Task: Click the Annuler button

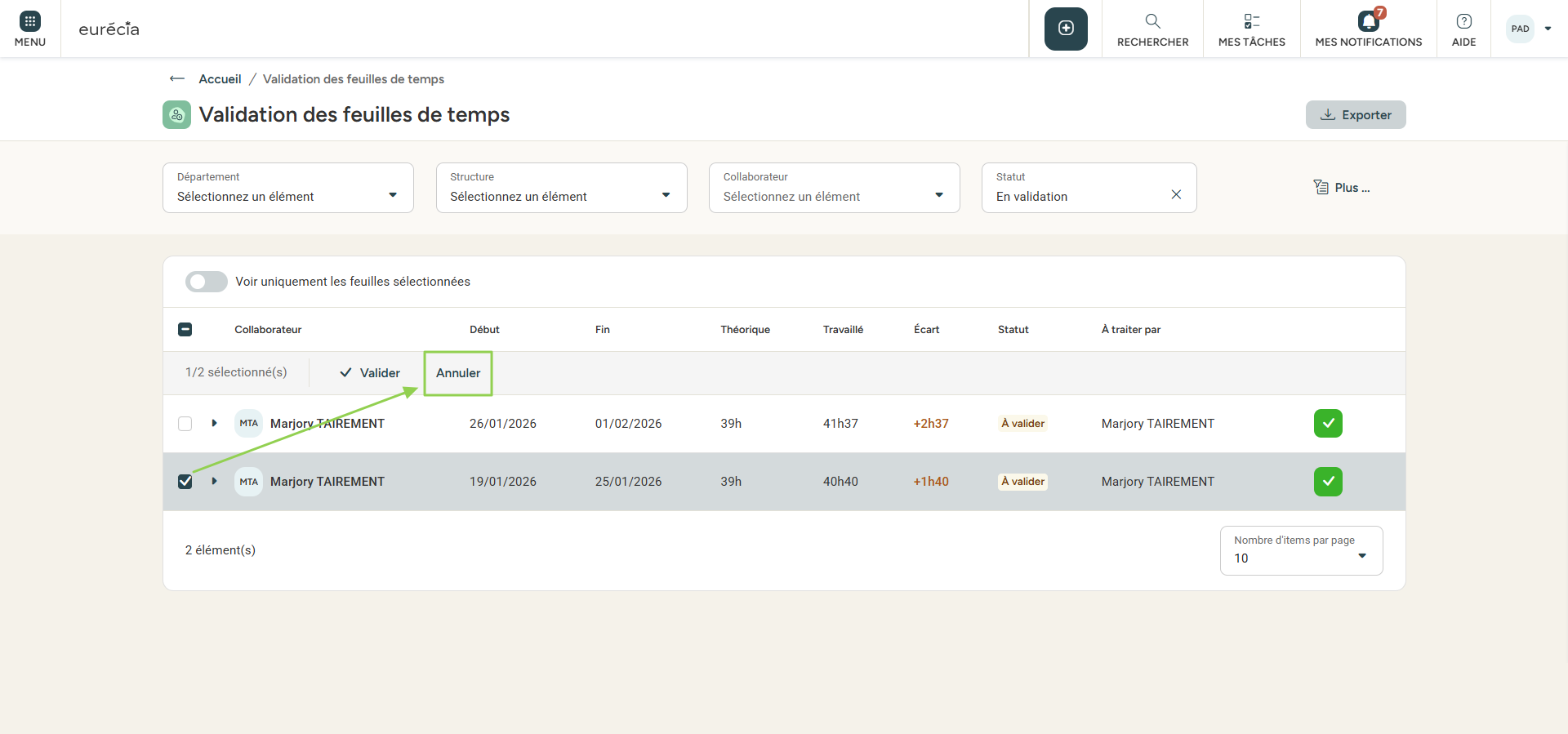Action: (458, 373)
